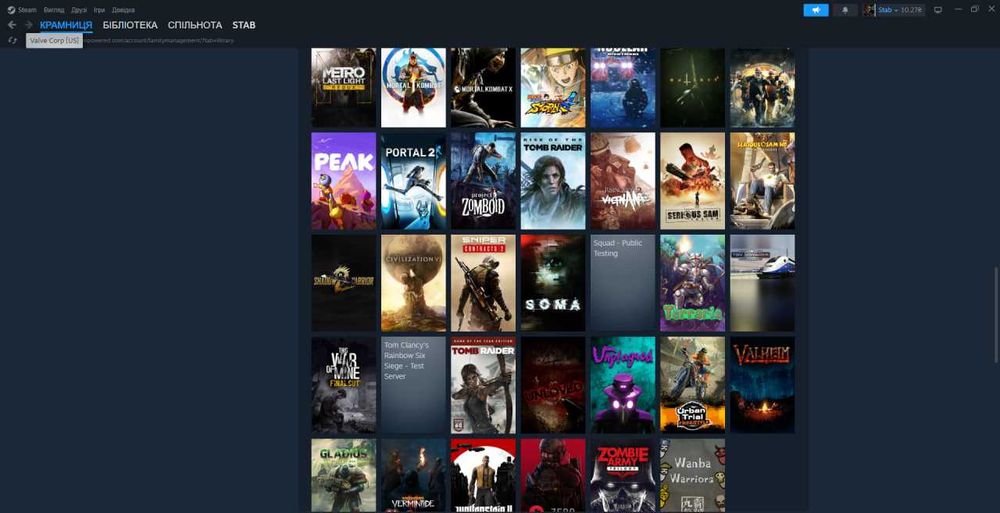Switch to Big Picture mode icon

(938, 10)
